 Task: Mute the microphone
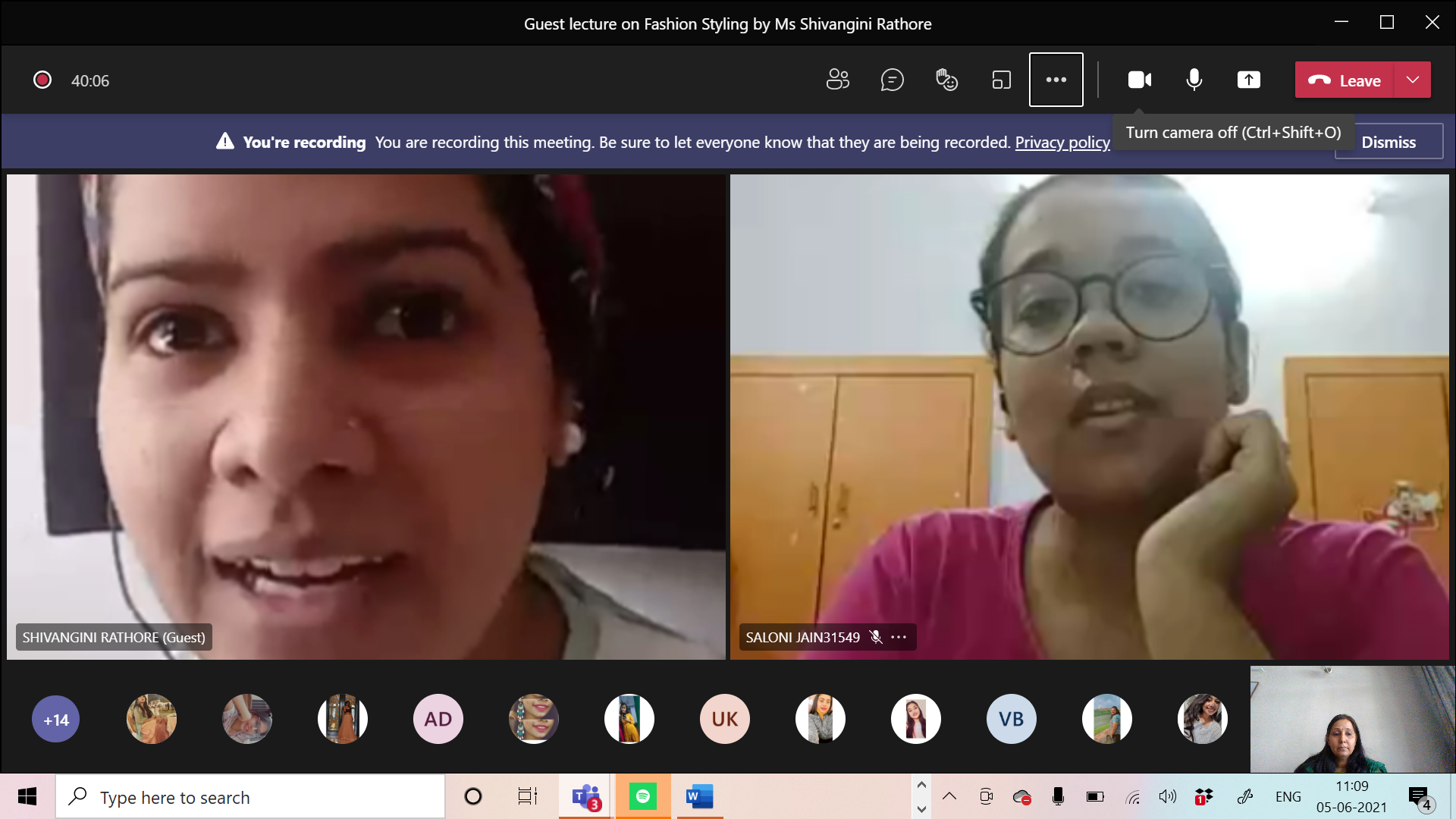coord(1194,80)
